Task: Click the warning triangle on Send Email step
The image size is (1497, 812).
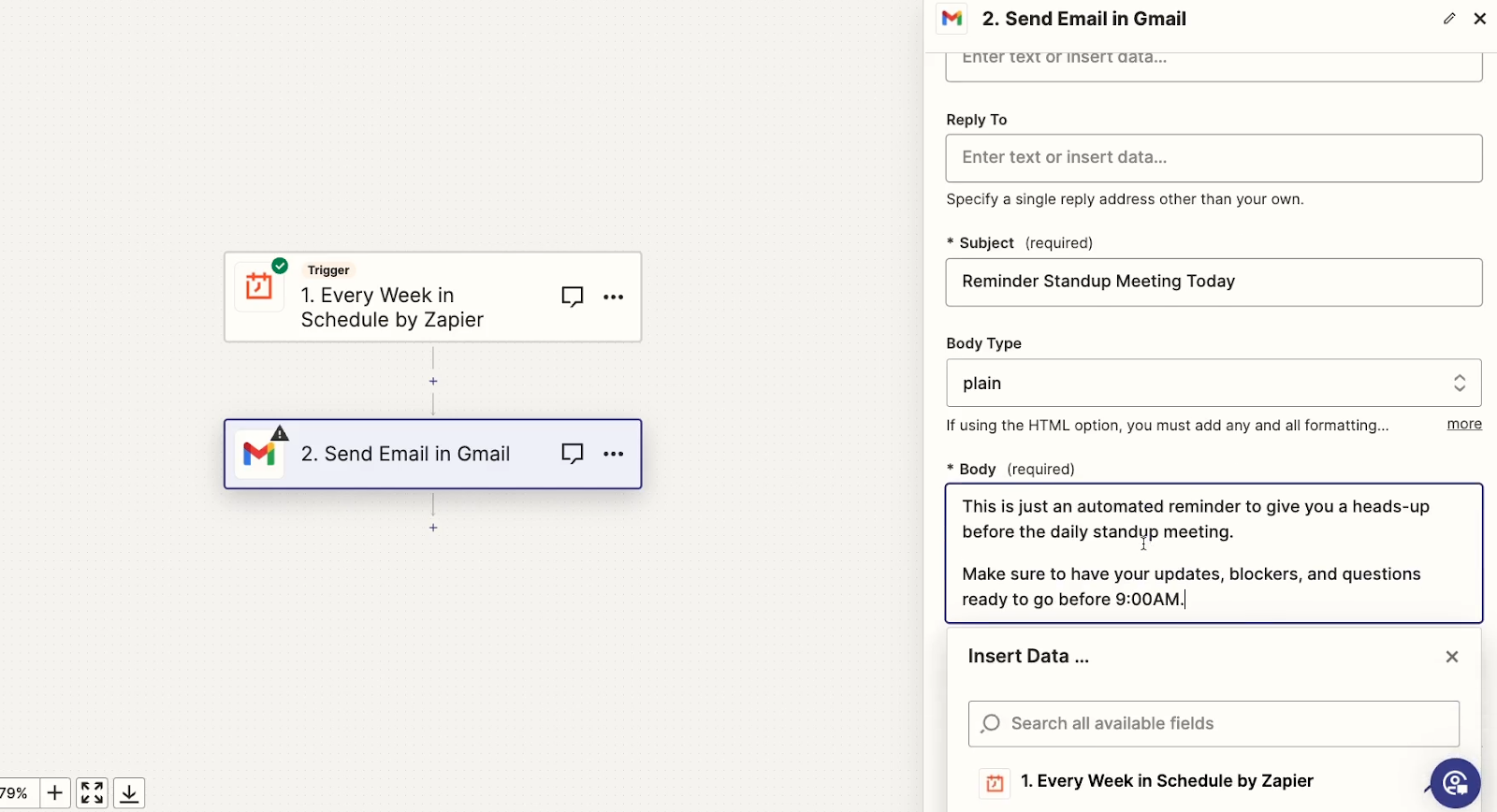Action: click(280, 433)
